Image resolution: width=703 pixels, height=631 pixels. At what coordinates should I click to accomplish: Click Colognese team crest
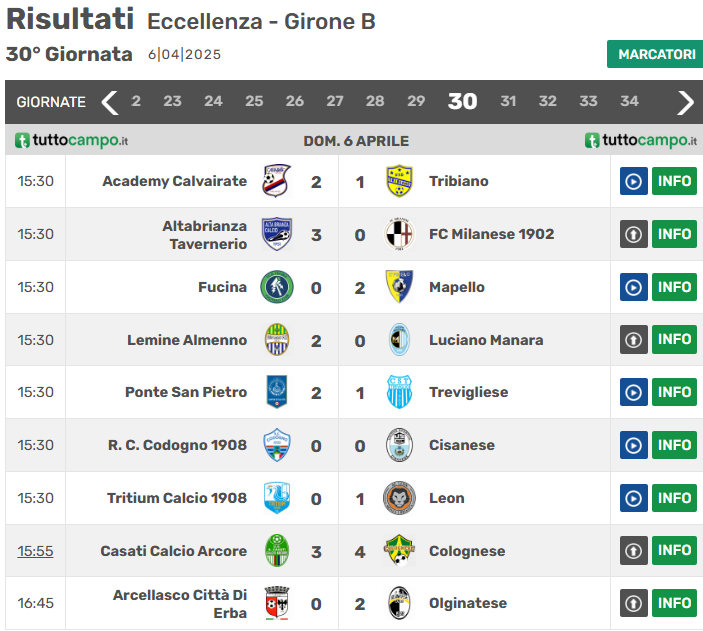pyautogui.click(x=400, y=551)
